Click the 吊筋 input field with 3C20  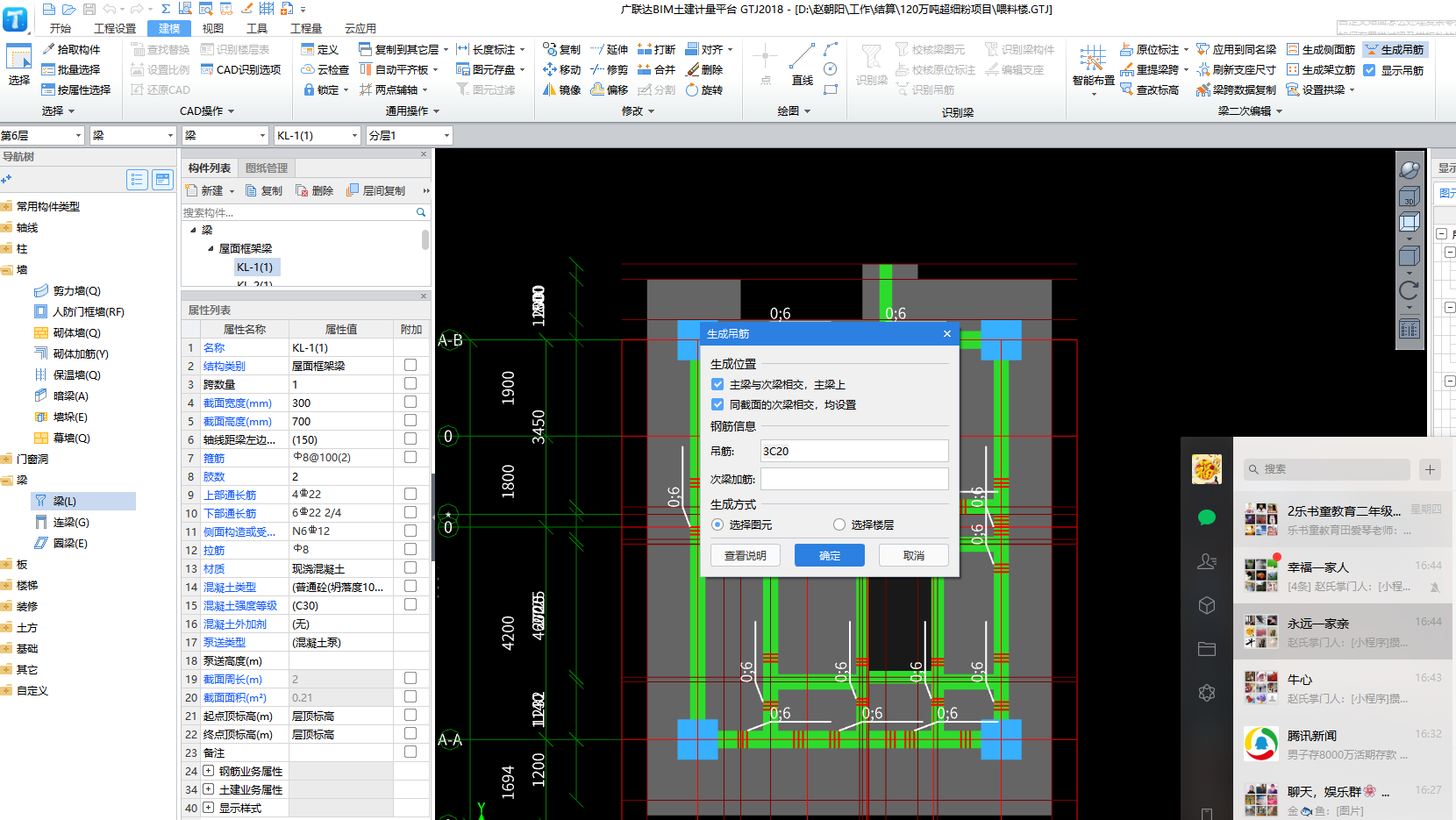tap(854, 451)
